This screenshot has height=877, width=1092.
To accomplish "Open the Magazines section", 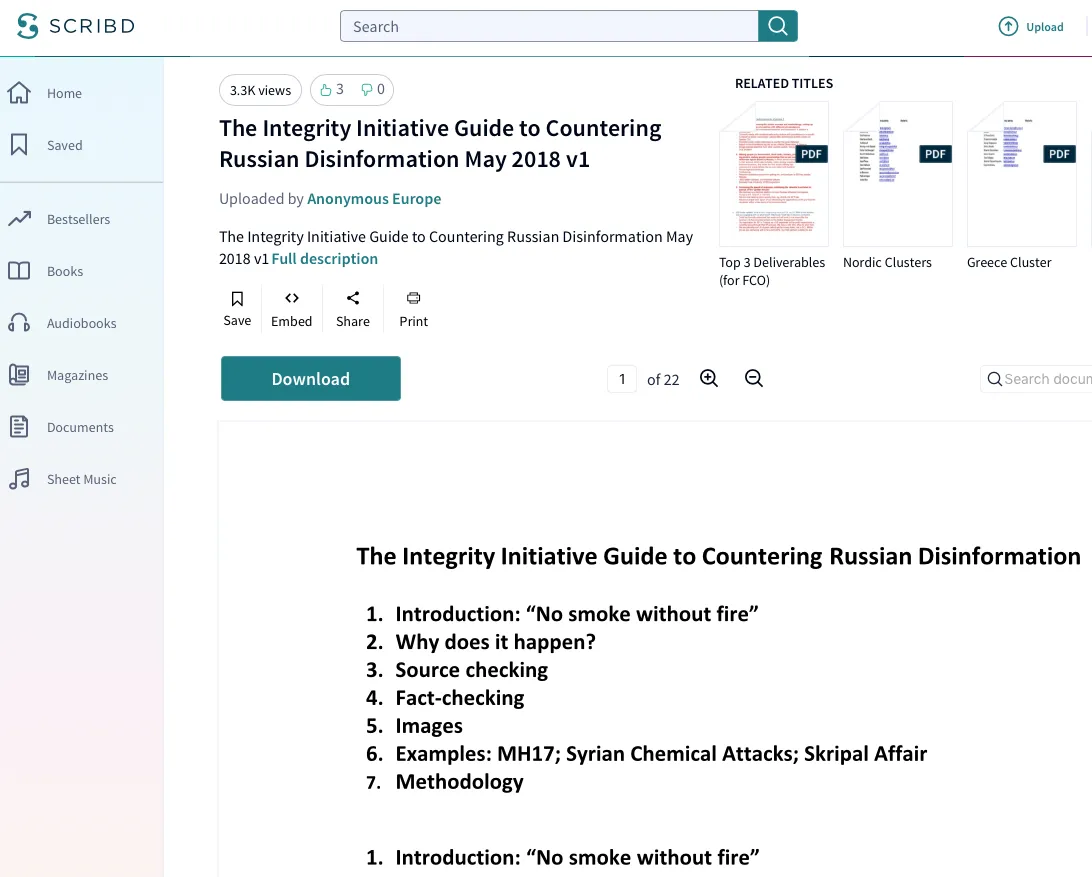I will coord(77,375).
